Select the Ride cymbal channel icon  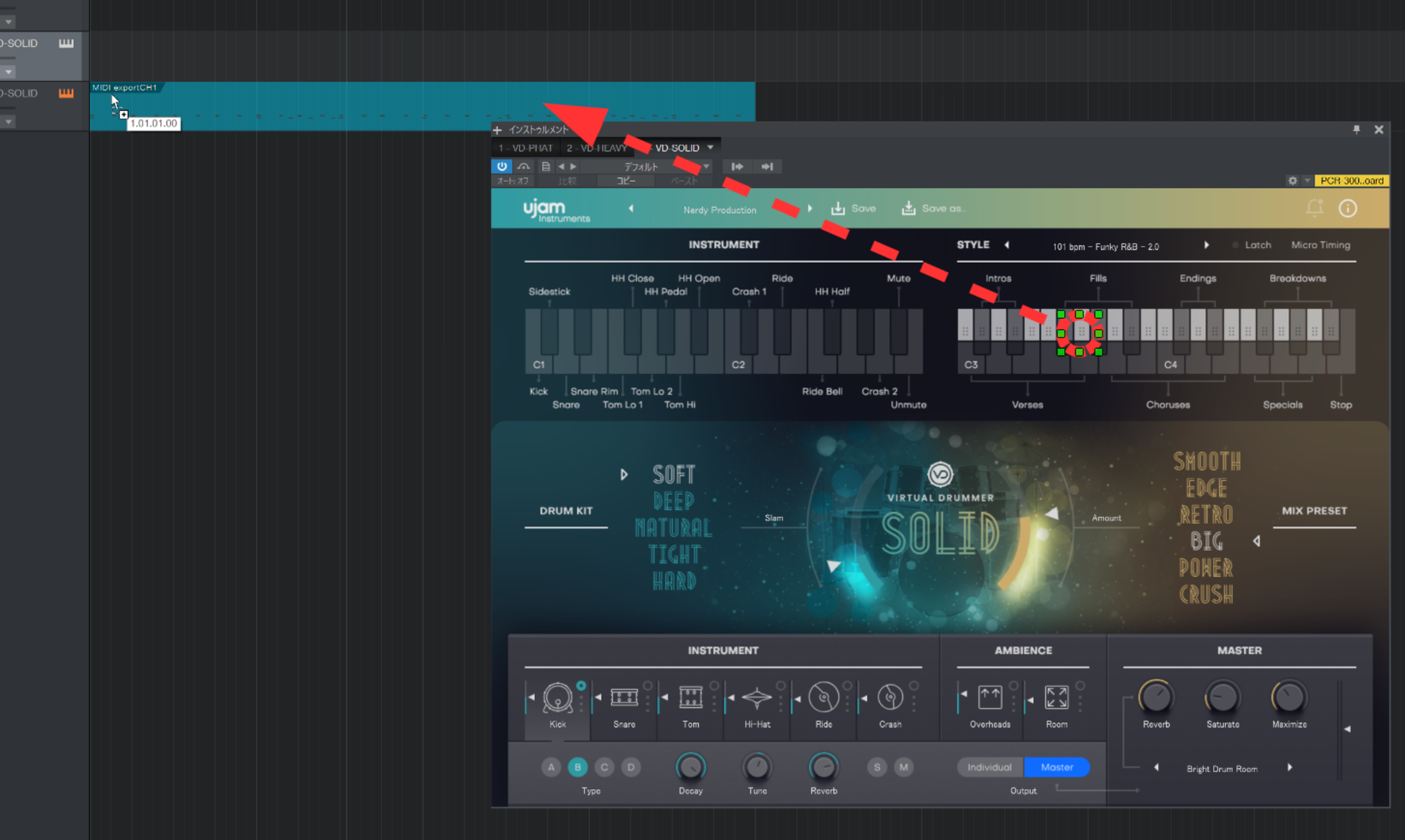click(x=823, y=697)
